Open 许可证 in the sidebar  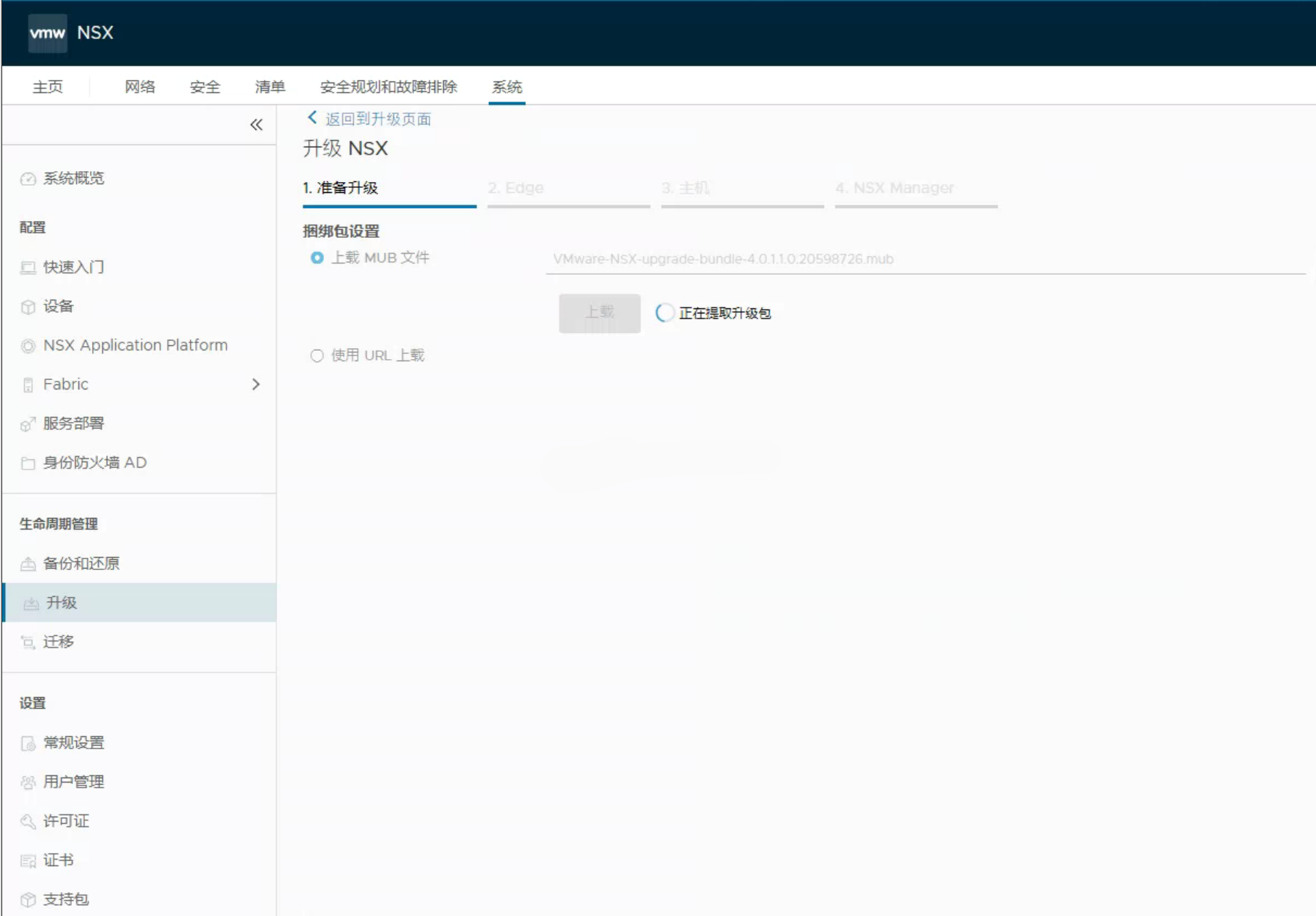point(66,821)
